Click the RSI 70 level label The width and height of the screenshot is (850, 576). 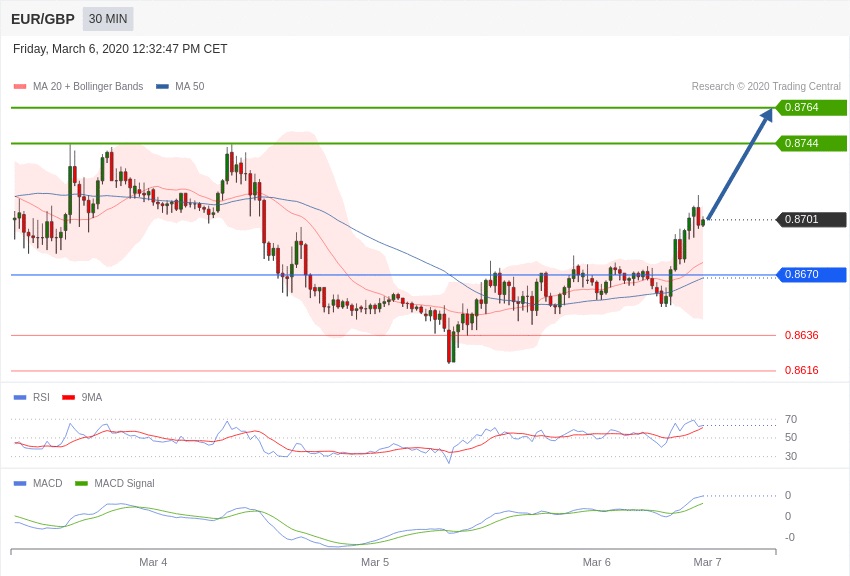(x=790, y=419)
